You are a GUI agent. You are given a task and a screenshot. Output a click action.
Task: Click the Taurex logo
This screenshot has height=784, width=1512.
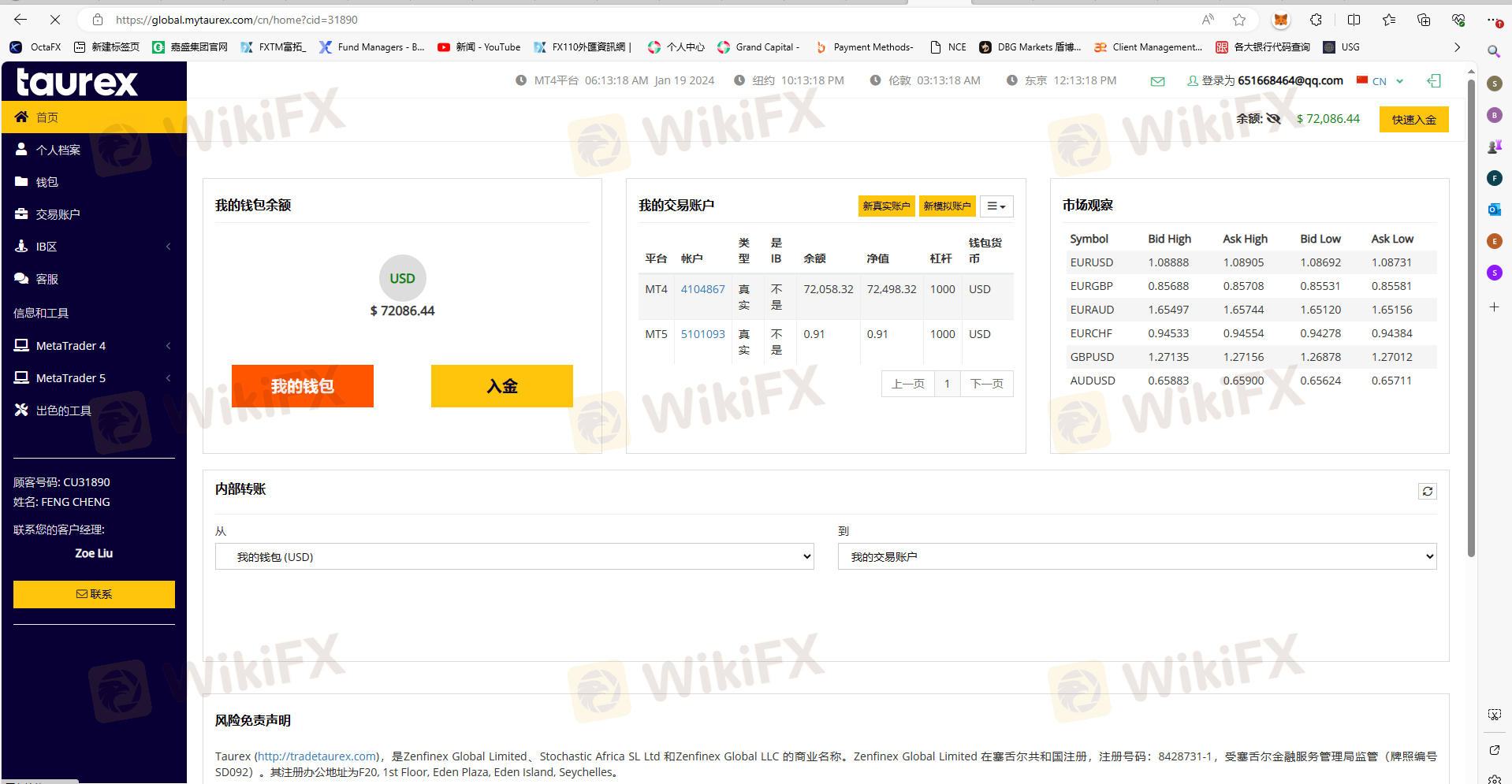[77, 82]
